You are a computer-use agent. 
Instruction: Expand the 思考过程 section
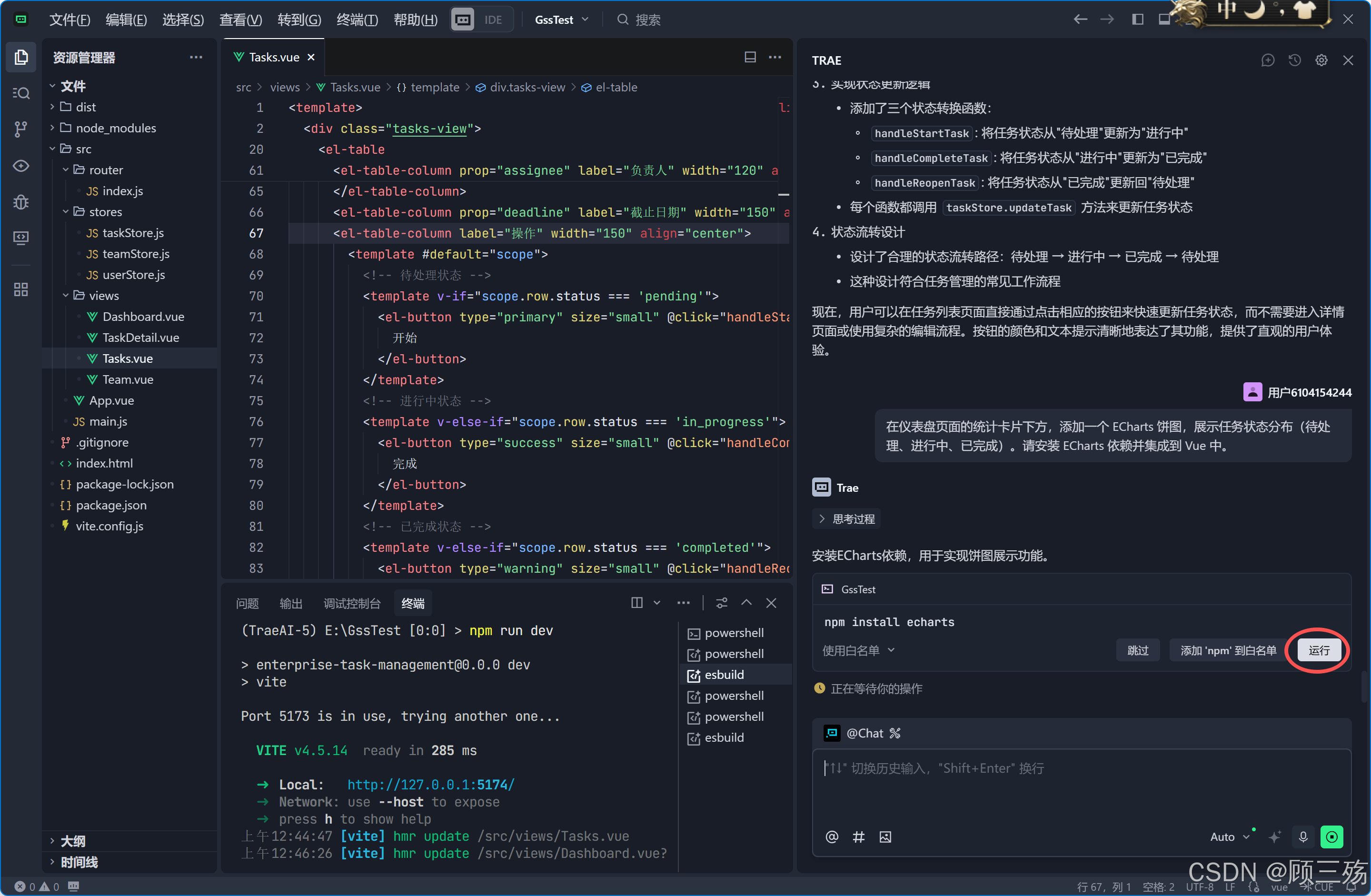click(847, 518)
